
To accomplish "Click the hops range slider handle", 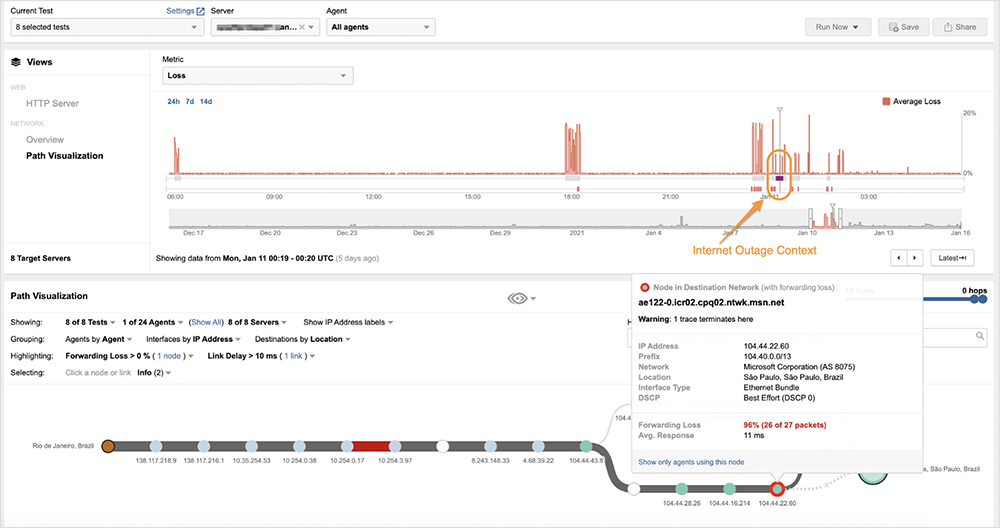I will (975, 299).
